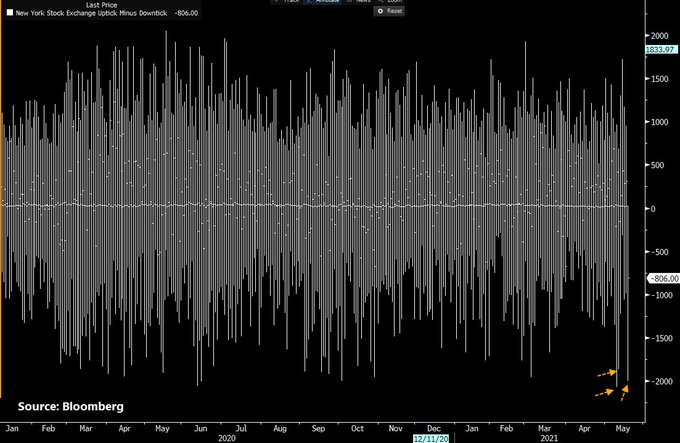Click the -500 label on the price axis
The width and height of the screenshot is (680, 443).
(x=659, y=252)
